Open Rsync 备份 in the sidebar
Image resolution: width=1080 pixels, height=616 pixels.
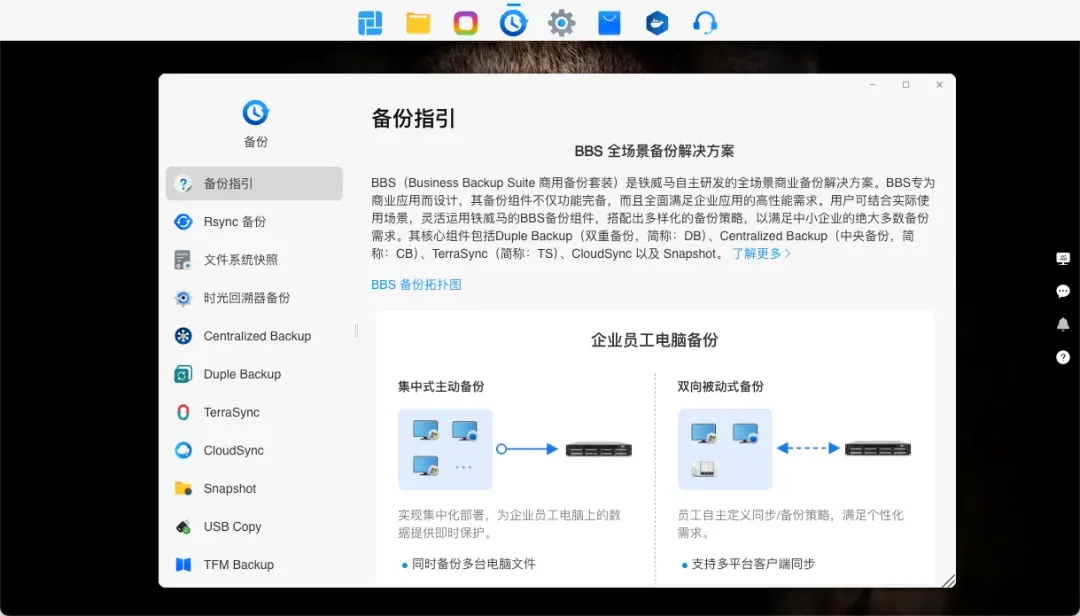click(234, 222)
